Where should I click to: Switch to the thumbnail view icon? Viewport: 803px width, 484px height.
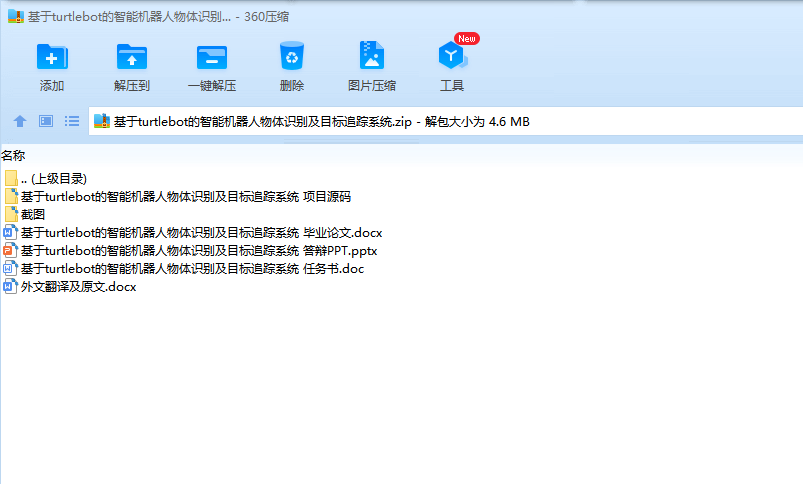[x=46, y=121]
